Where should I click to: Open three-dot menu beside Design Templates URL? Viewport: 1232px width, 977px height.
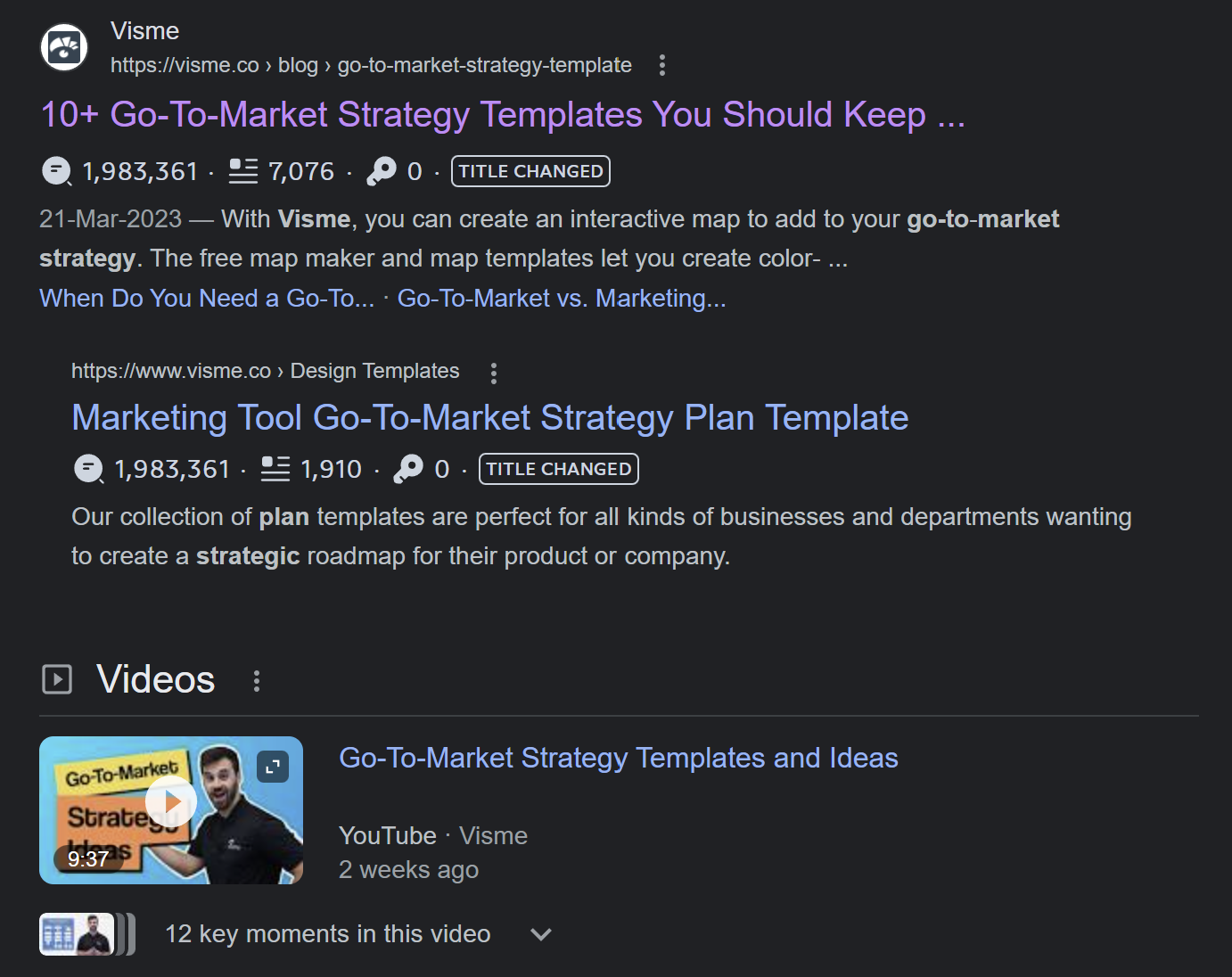tap(493, 372)
